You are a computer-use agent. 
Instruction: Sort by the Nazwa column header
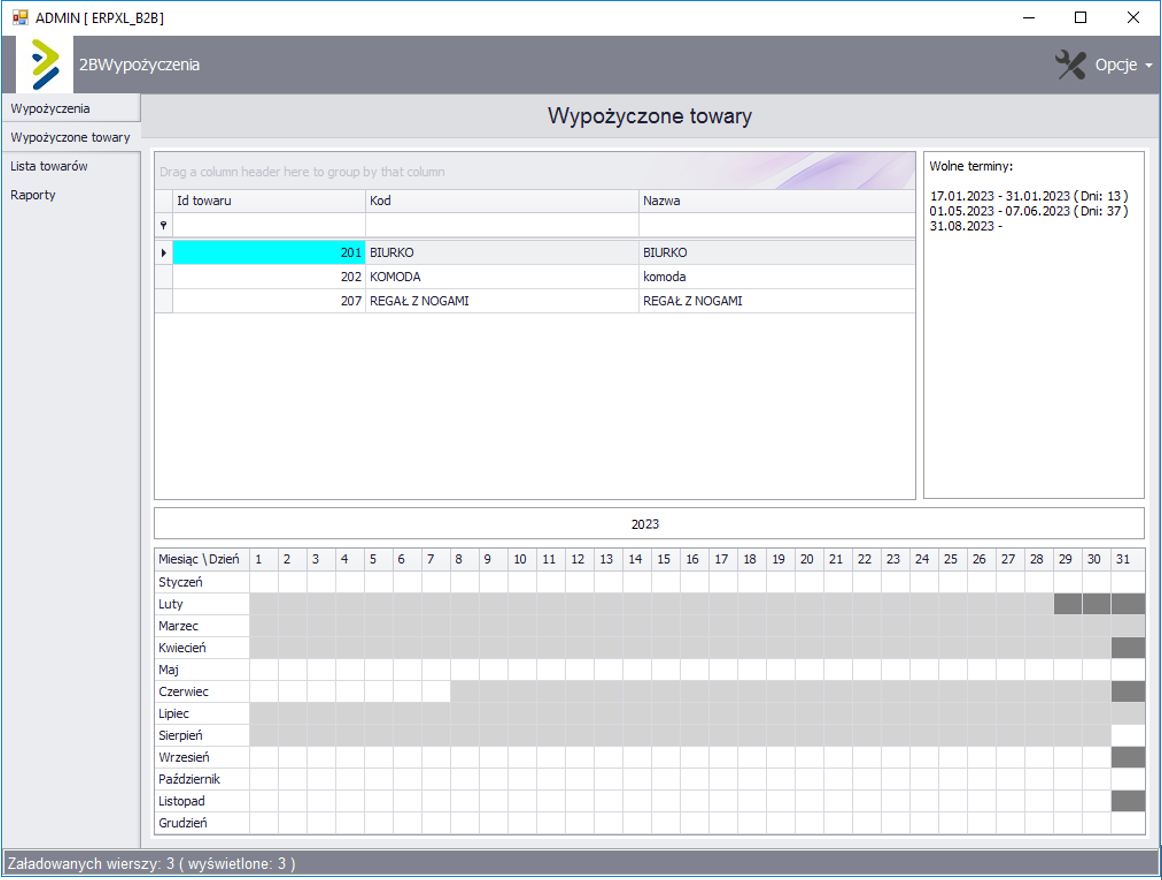click(x=777, y=201)
